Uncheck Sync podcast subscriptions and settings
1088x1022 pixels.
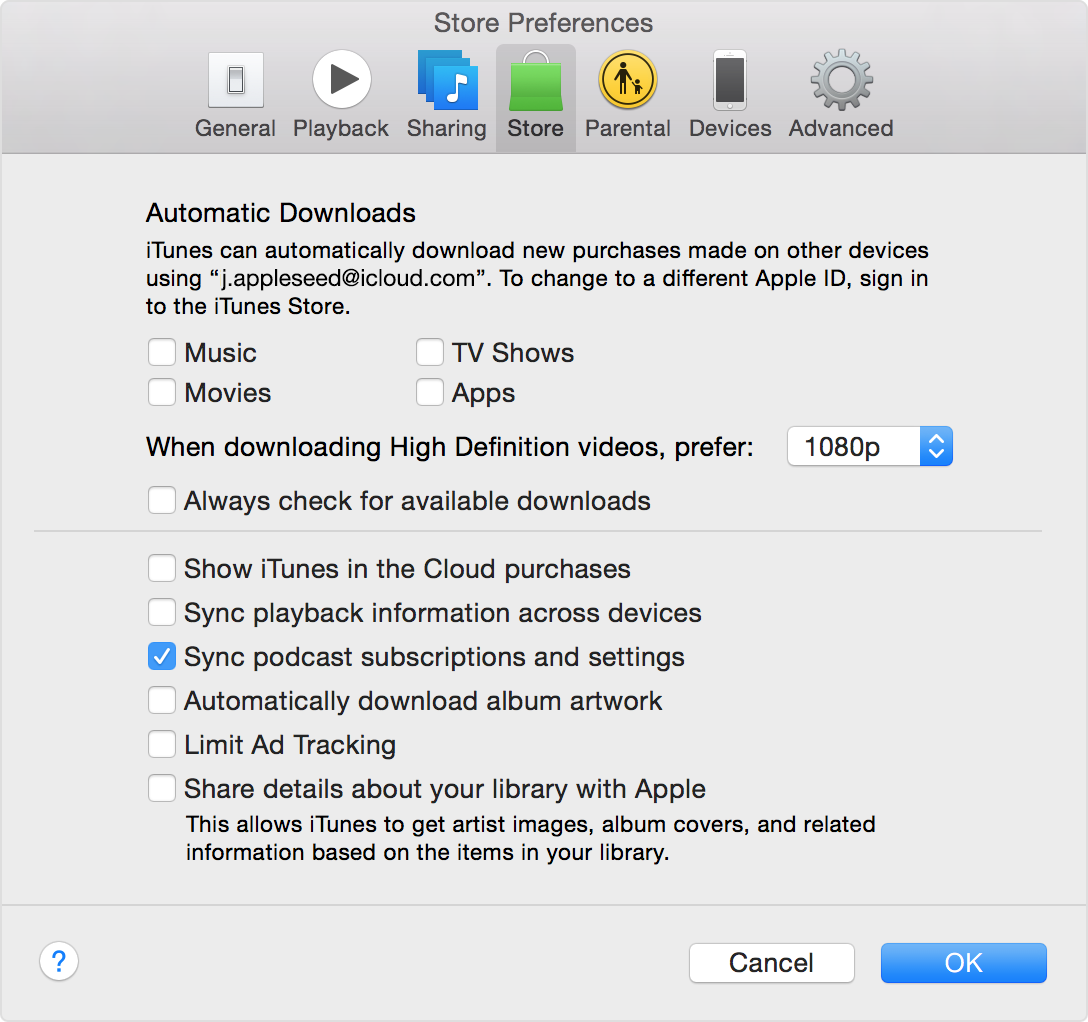(x=162, y=657)
